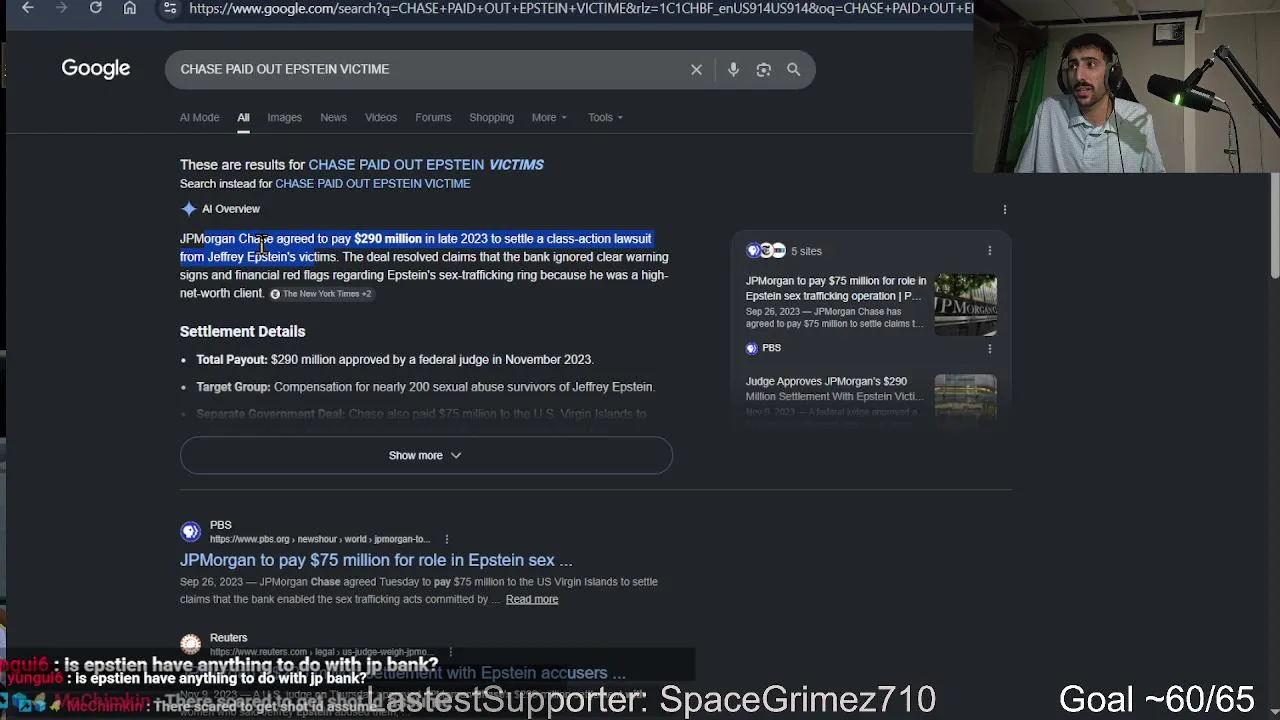Image resolution: width=1280 pixels, height=720 pixels.
Task: Open the Videos tab
Action: tap(381, 117)
